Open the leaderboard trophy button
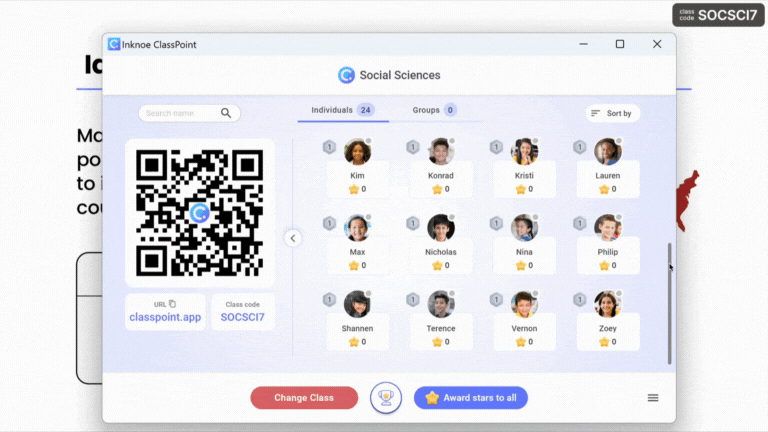This screenshot has width=768, height=432. [386, 398]
